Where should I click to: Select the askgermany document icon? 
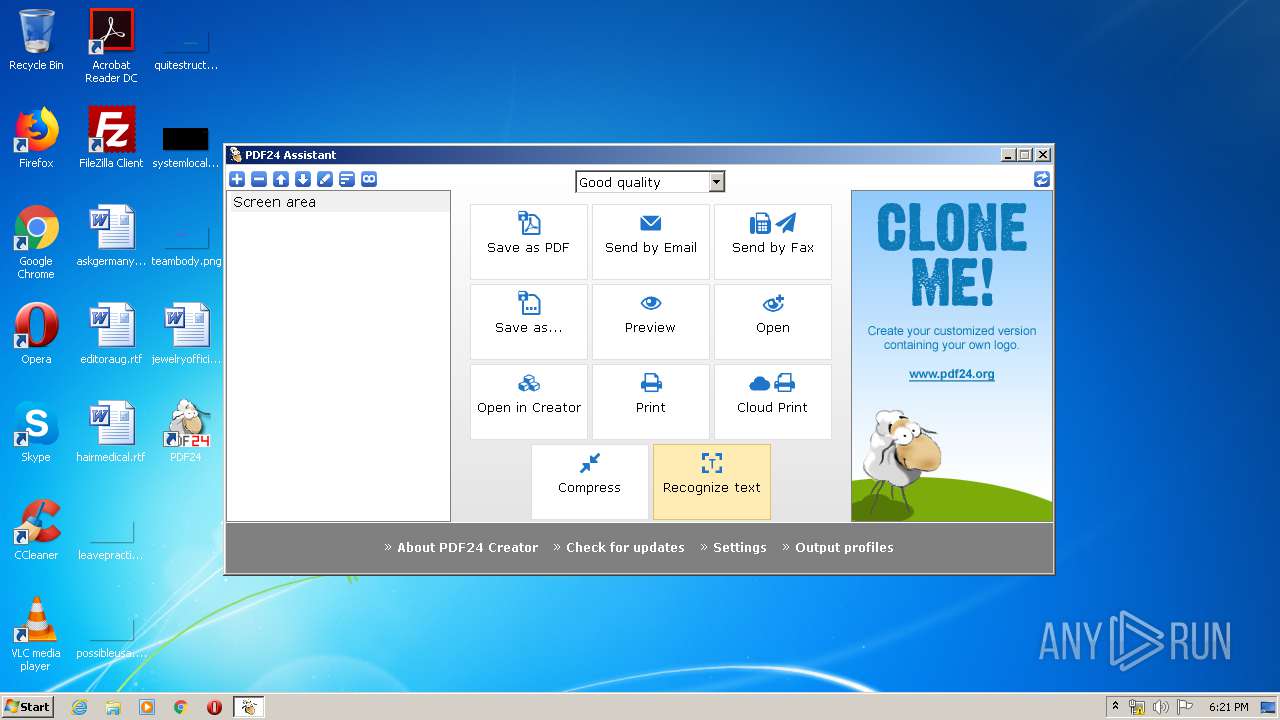tap(111, 236)
